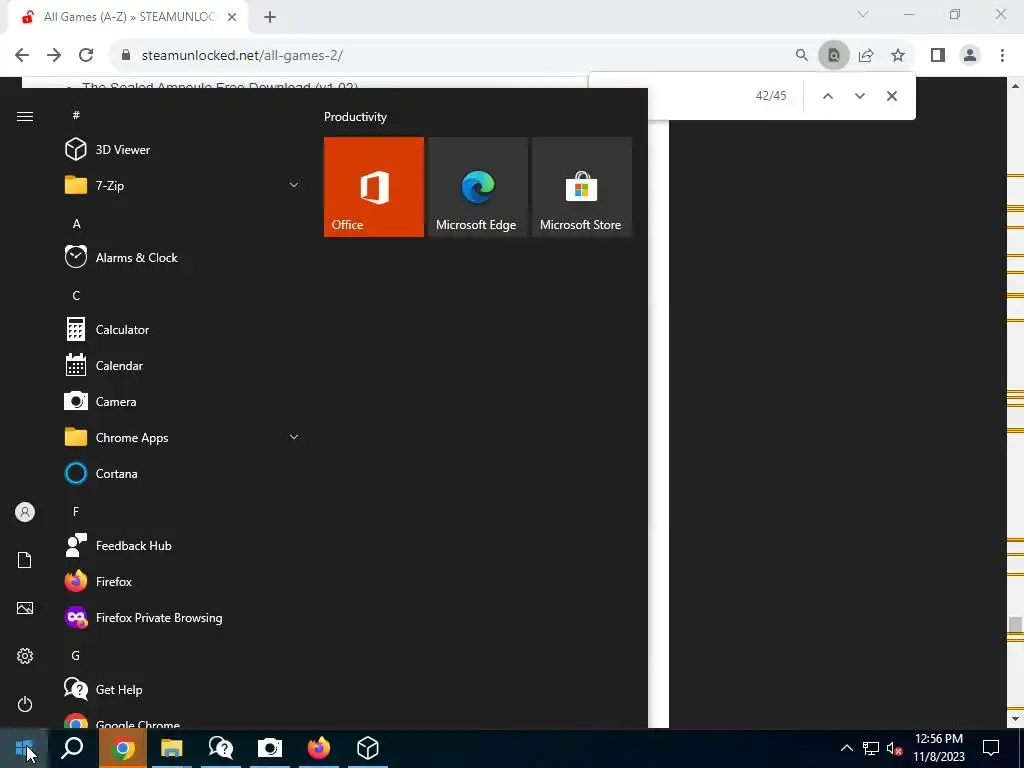Click the # section header in app list

pos(76,115)
